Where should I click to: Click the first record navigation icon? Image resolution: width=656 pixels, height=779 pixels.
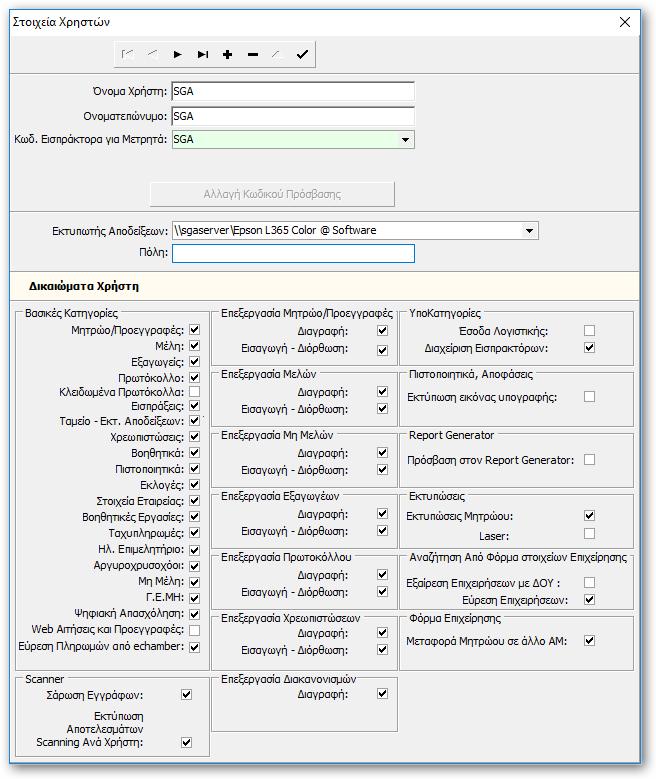pyautogui.click(x=128, y=55)
